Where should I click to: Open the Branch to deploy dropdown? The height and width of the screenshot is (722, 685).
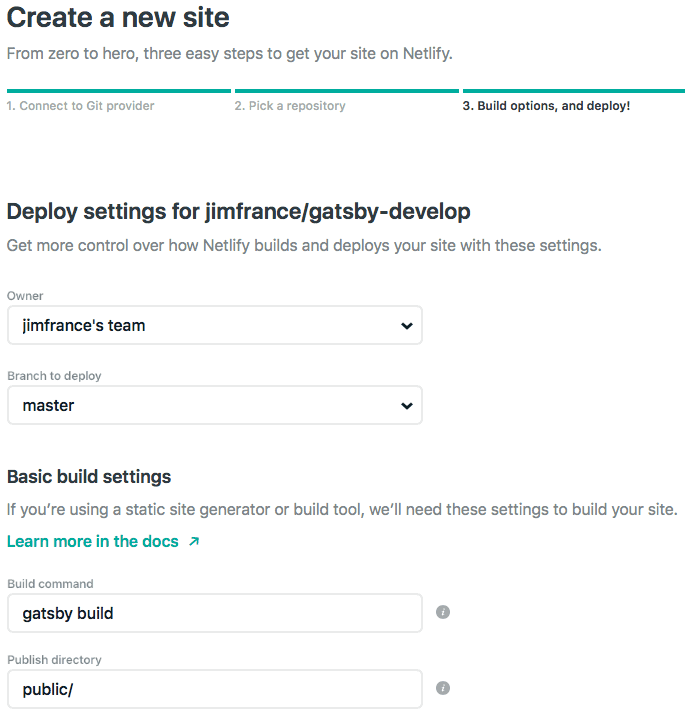[215, 405]
